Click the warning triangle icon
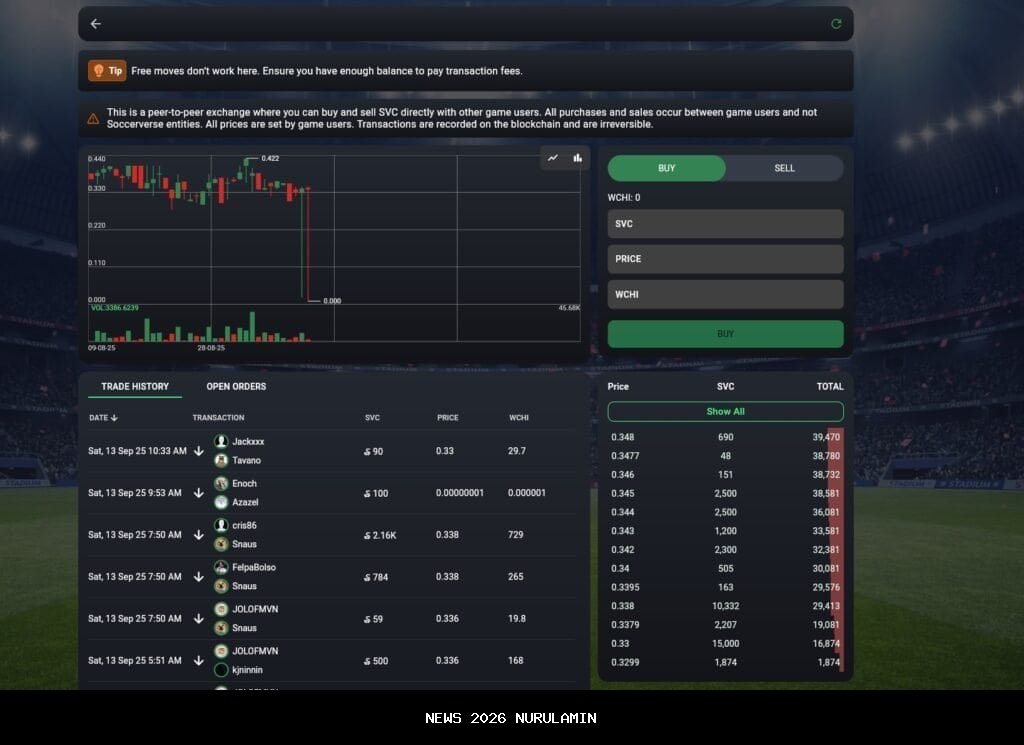Viewport: 1024px width, 745px height. [x=93, y=119]
